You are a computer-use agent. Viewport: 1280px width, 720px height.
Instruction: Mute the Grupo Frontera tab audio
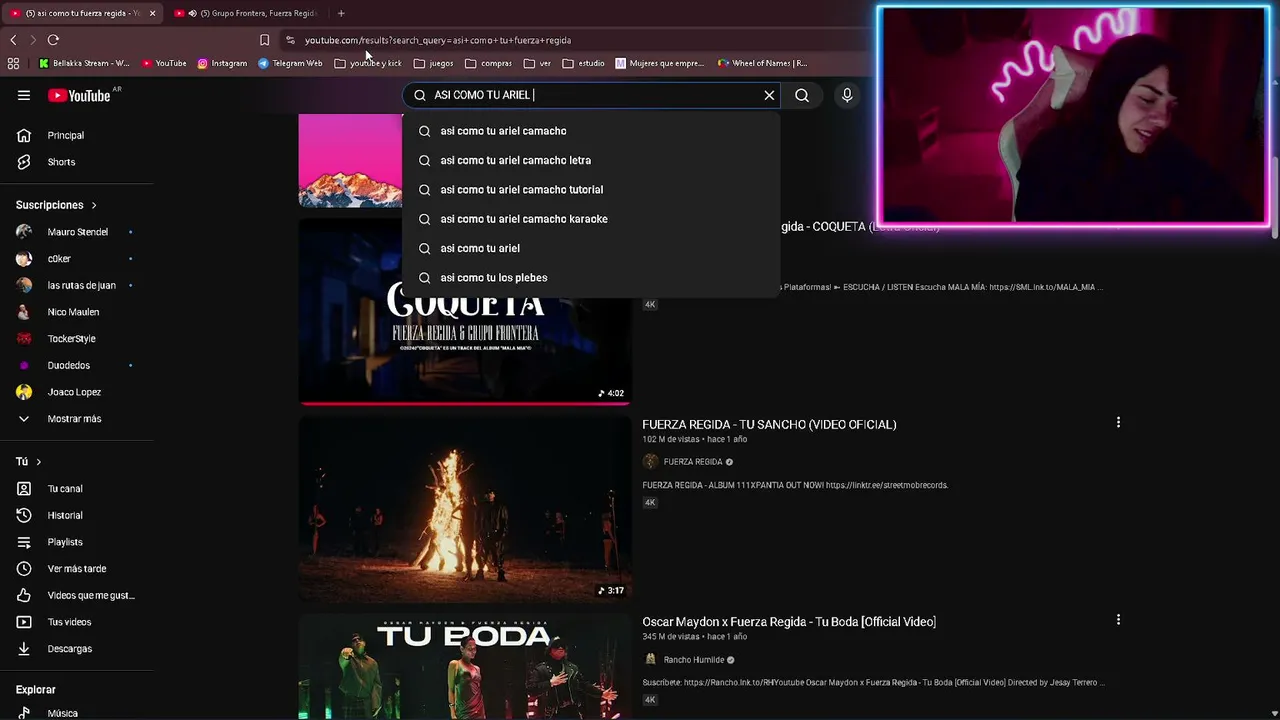point(192,13)
